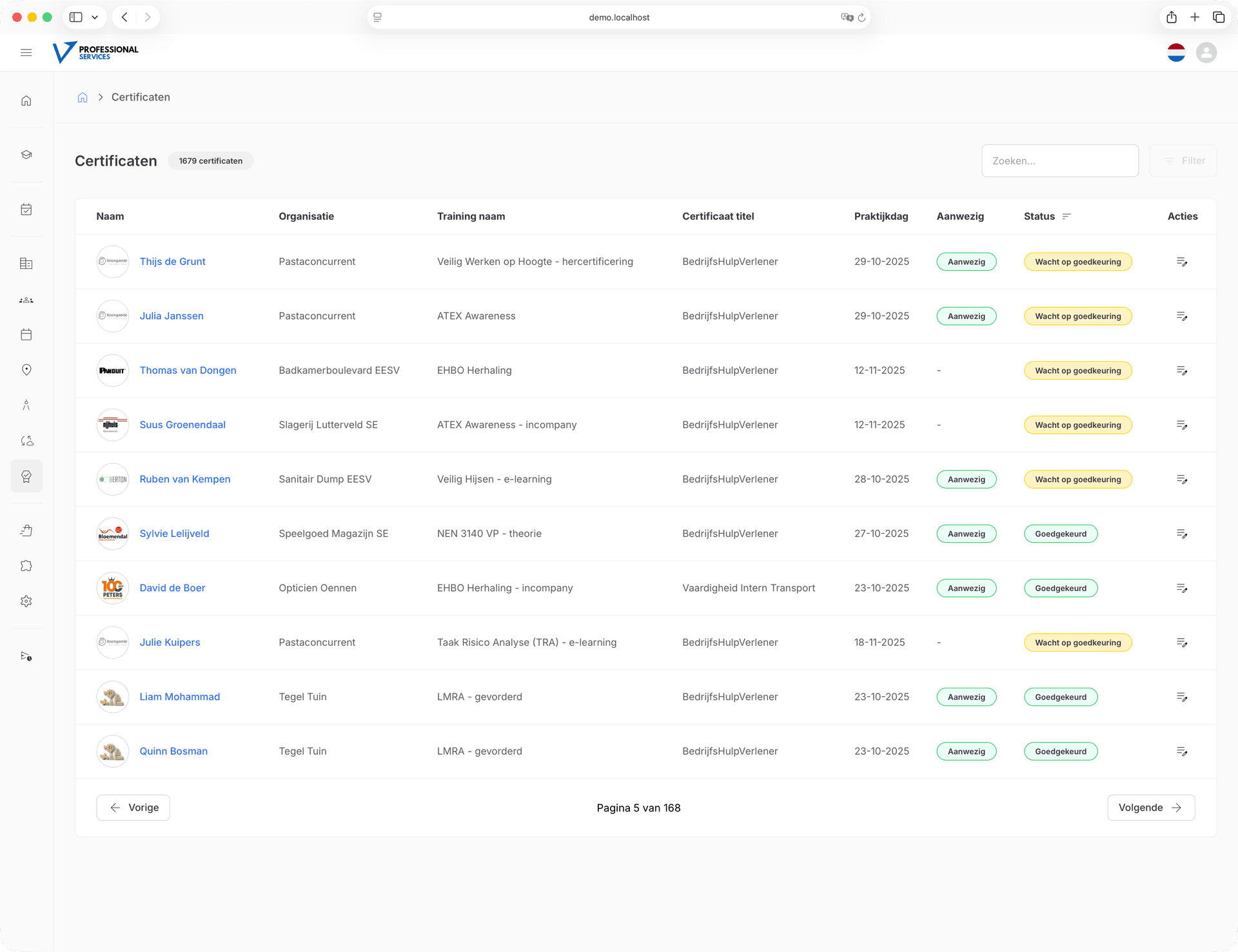Open the puzzle piece integrations icon
Screen dimensions: 1238x952
pos(26,566)
